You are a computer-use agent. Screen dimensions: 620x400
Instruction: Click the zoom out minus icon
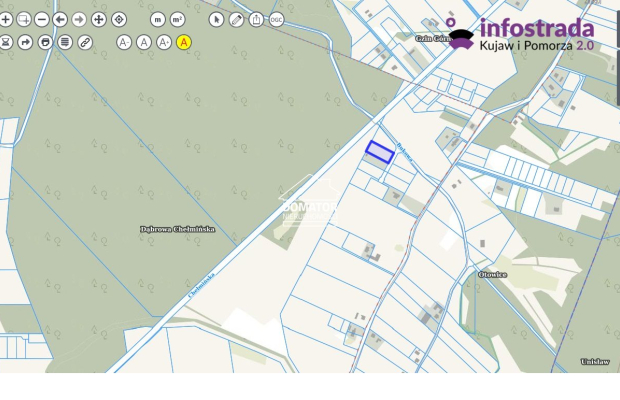(42, 19)
